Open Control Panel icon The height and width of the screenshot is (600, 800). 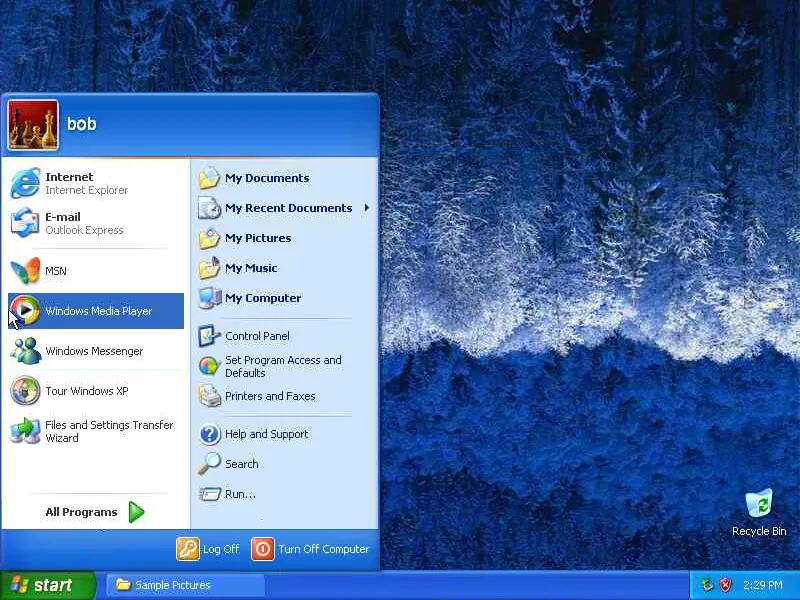coord(209,336)
